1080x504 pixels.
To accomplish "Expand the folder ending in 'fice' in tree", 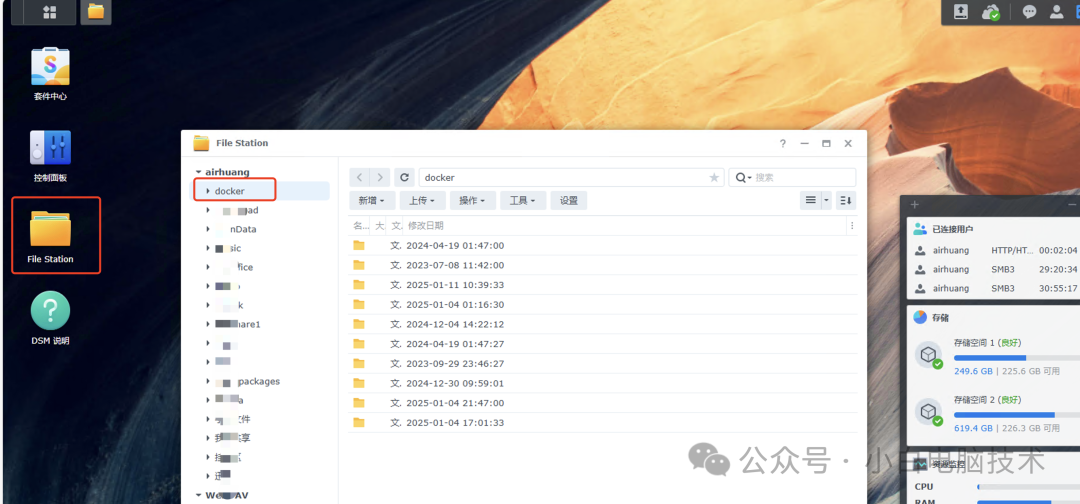I will (207, 267).
